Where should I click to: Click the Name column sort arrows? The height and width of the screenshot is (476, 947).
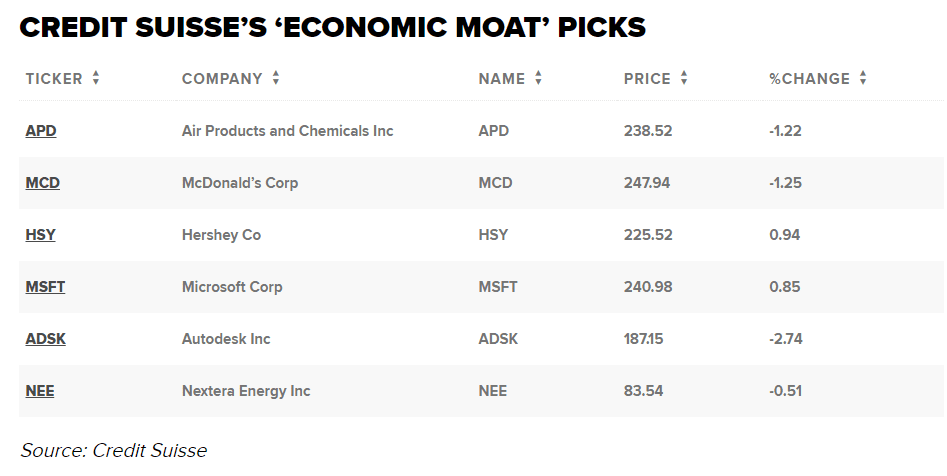pyautogui.click(x=538, y=79)
